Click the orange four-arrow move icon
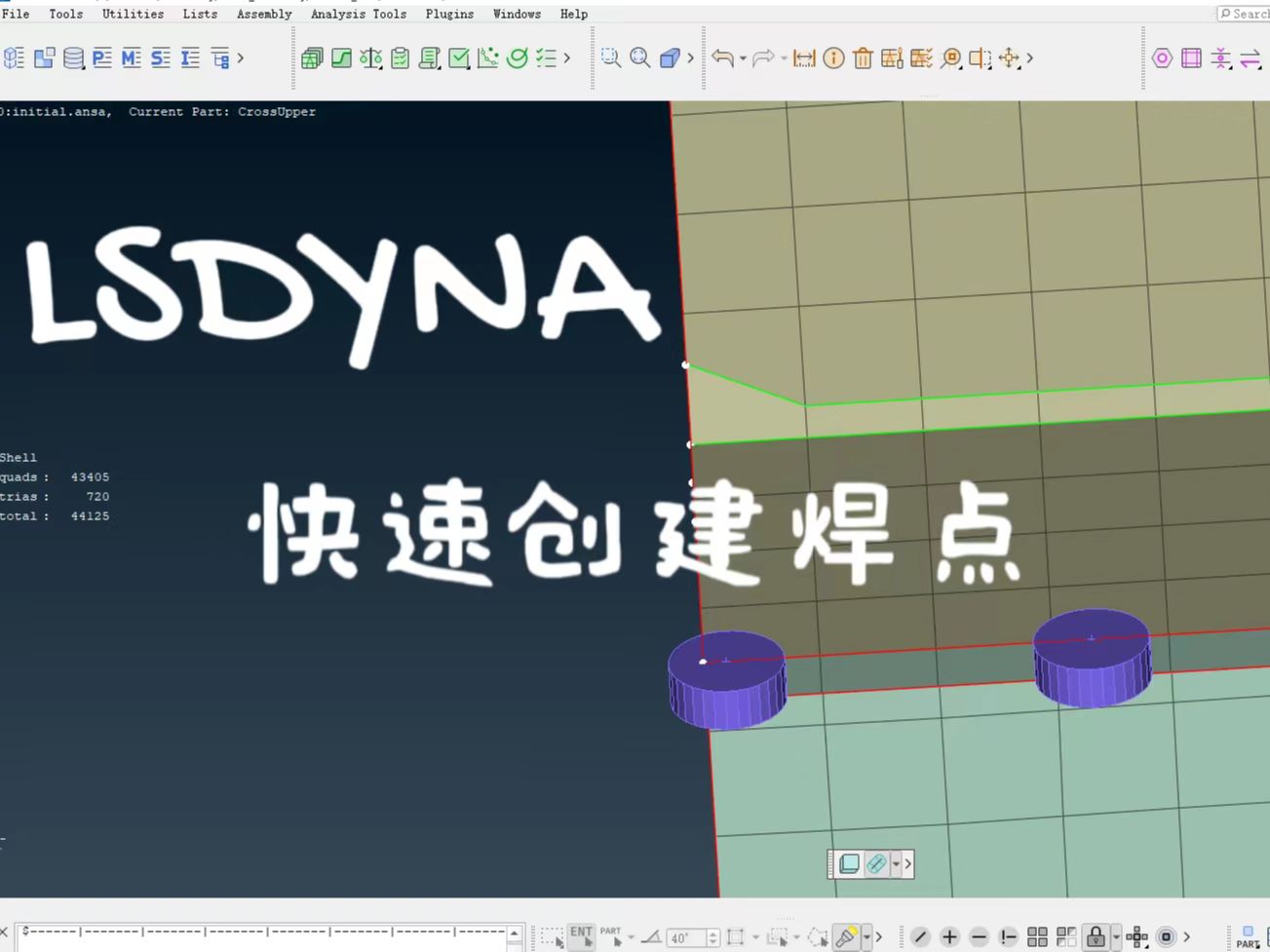 click(1010, 58)
